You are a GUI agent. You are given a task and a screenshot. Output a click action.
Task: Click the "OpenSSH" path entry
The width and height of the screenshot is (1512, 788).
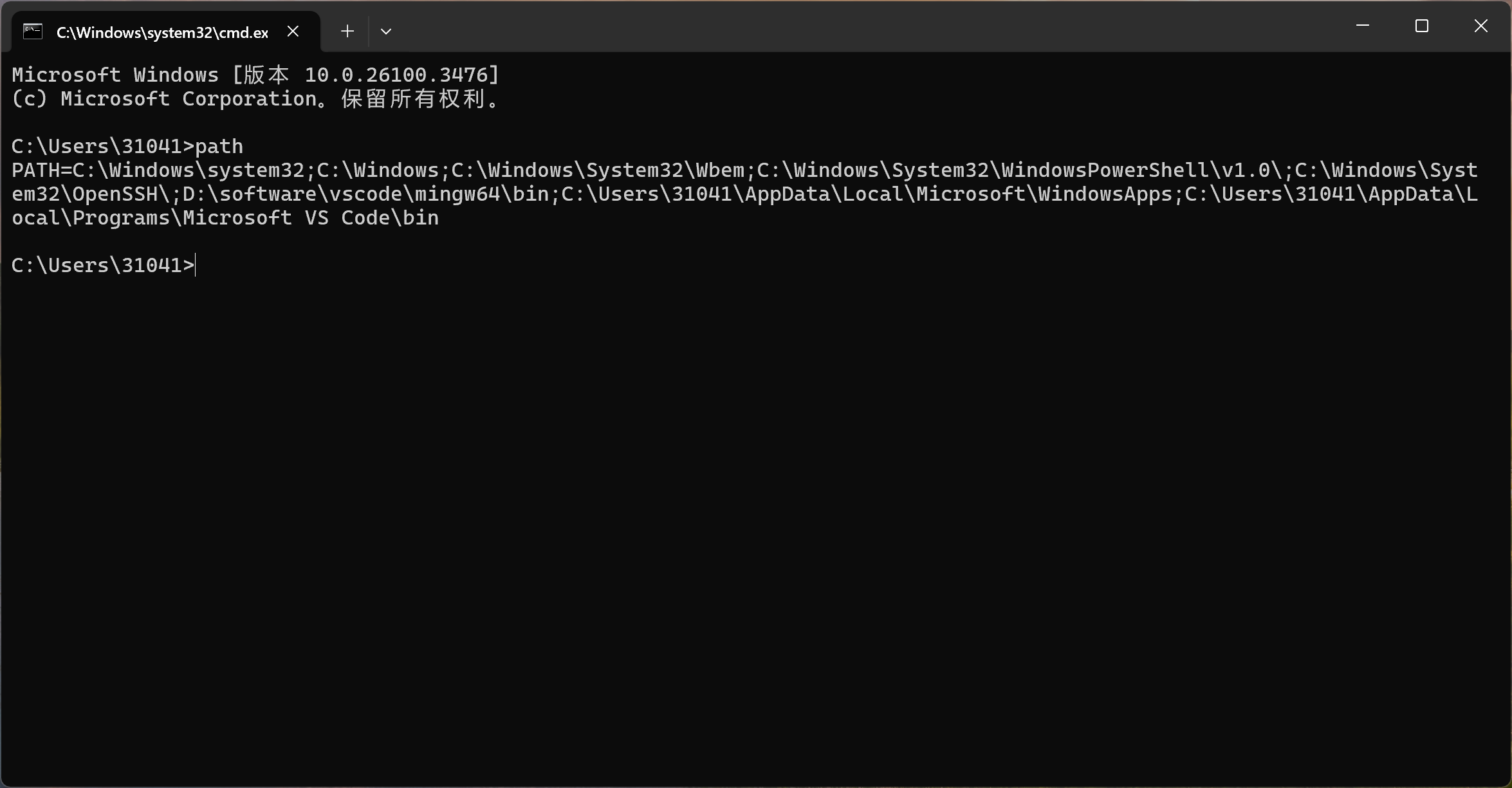point(115,194)
